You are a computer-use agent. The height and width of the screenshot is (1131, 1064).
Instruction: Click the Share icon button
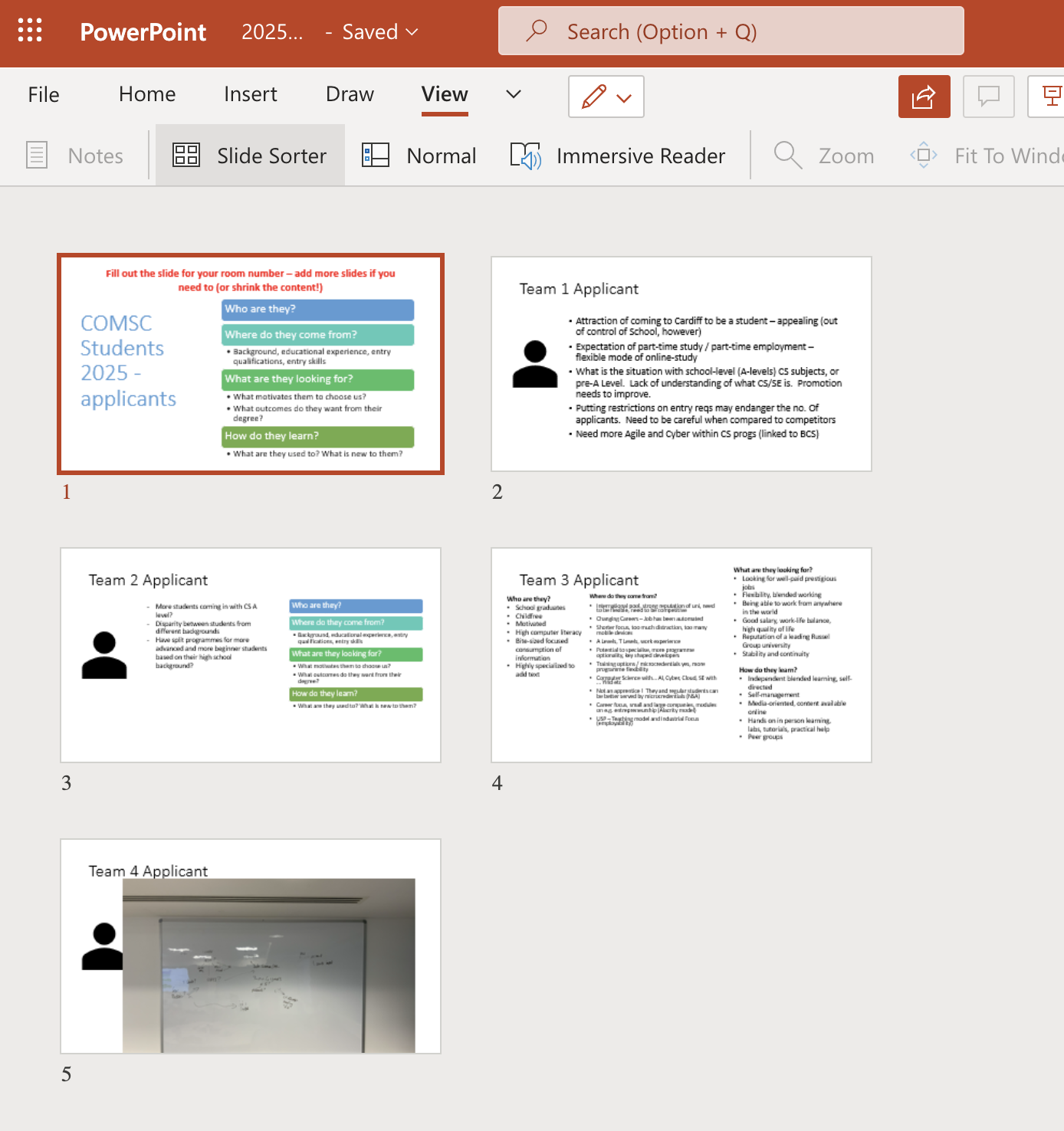924,97
